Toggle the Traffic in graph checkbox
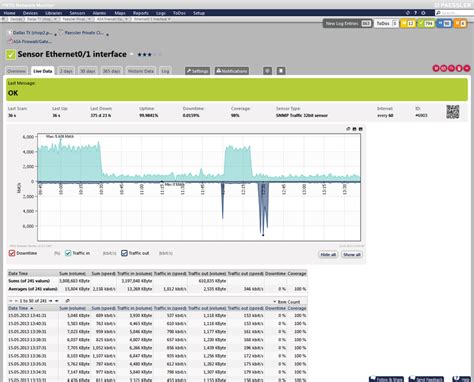This screenshot has height=382, width=474. click(x=68, y=253)
